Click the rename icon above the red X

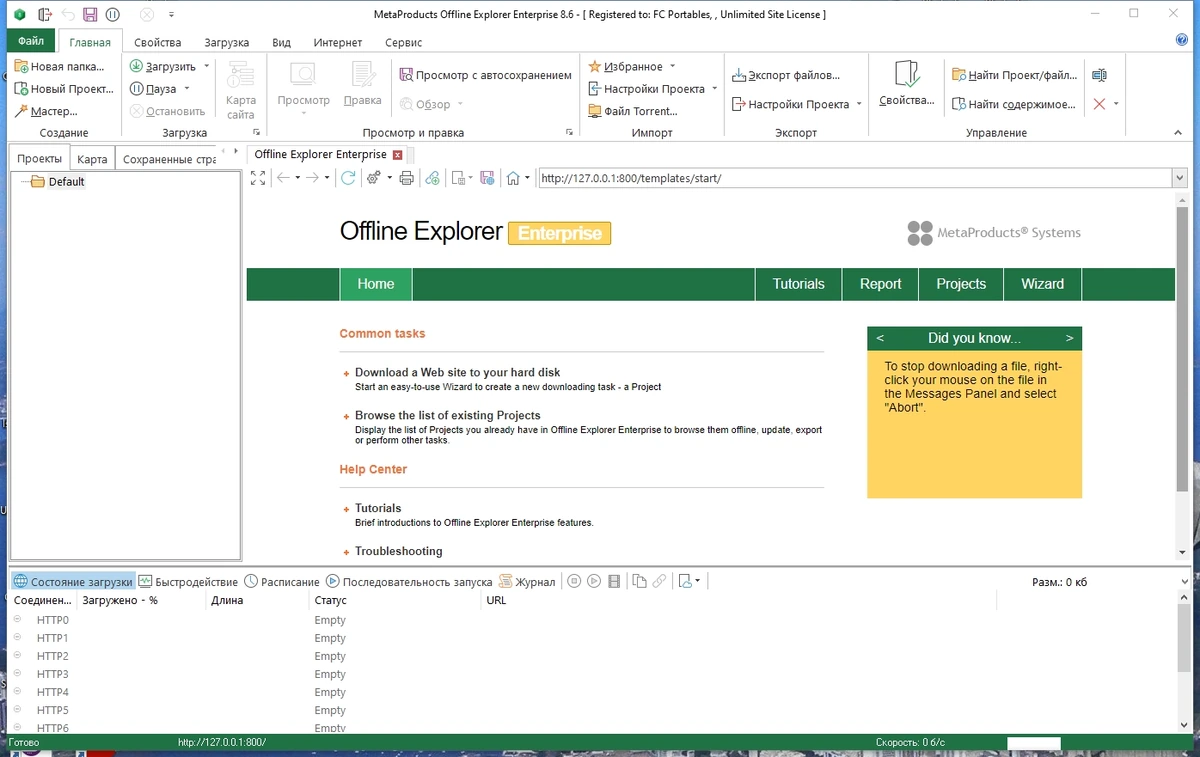click(1100, 75)
